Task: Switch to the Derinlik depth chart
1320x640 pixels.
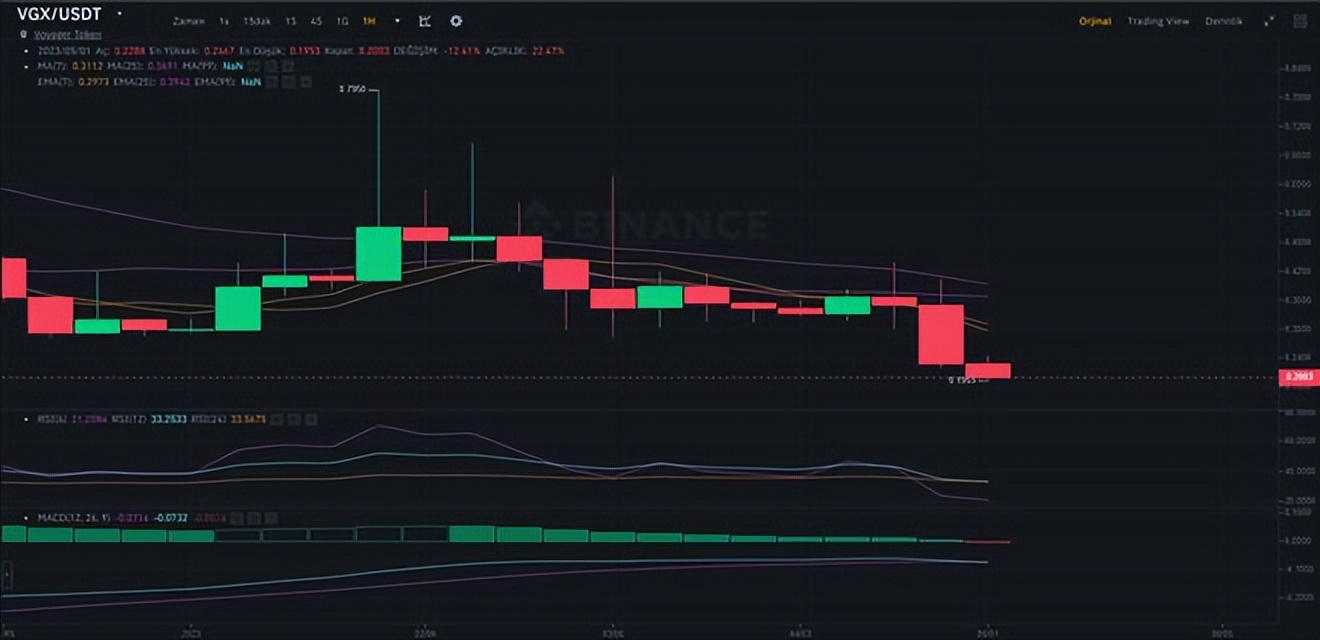Action: point(1224,21)
